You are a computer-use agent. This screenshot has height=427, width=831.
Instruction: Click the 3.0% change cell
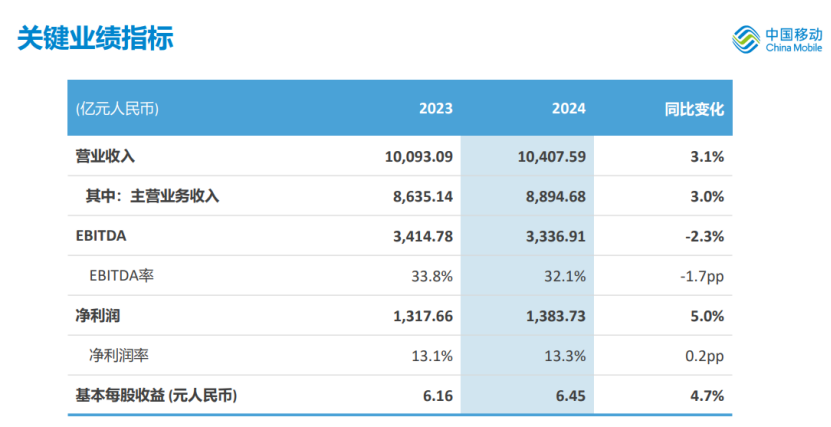[707, 197]
